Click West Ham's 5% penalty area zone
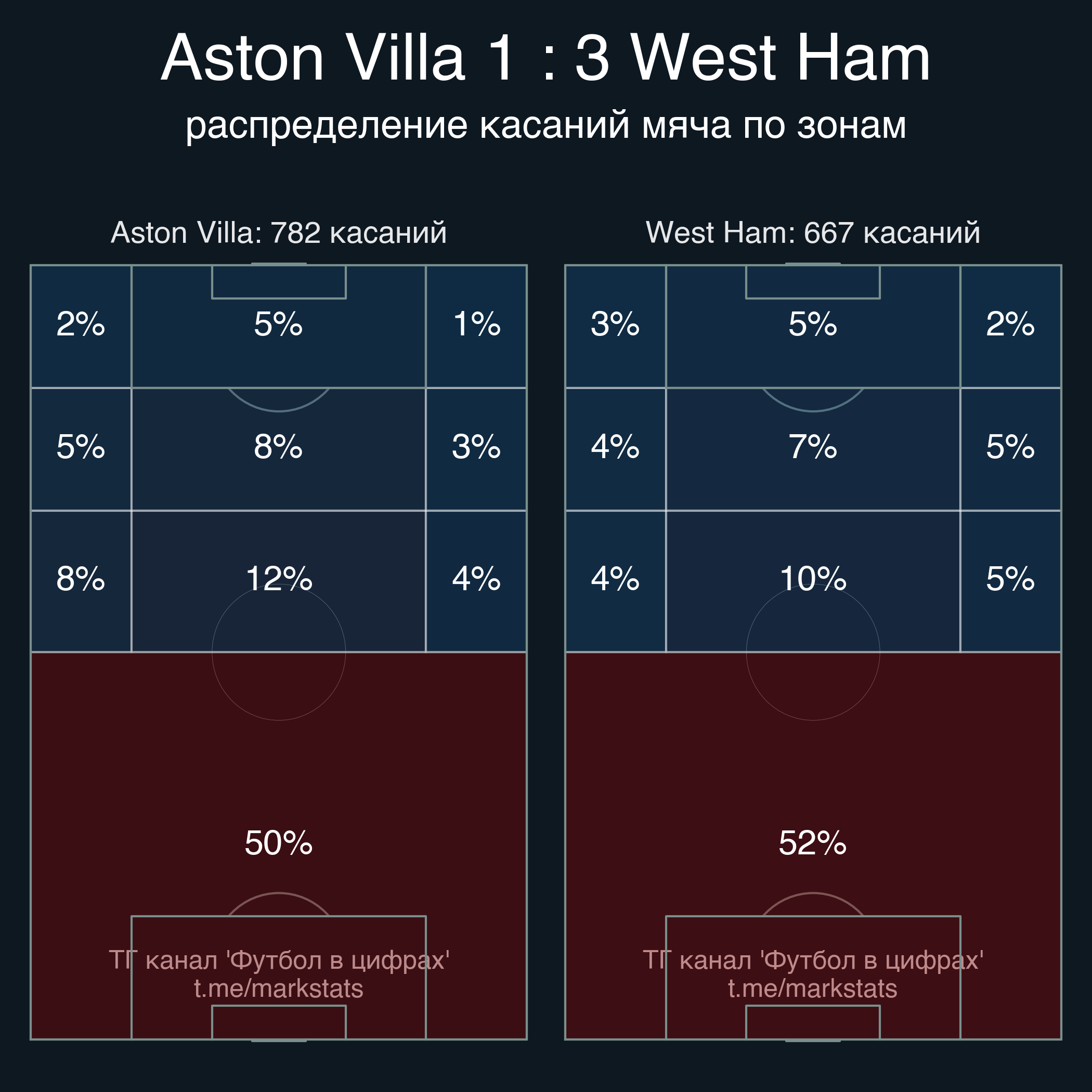This screenshot has width=1092, height=1092. point(813,326)
